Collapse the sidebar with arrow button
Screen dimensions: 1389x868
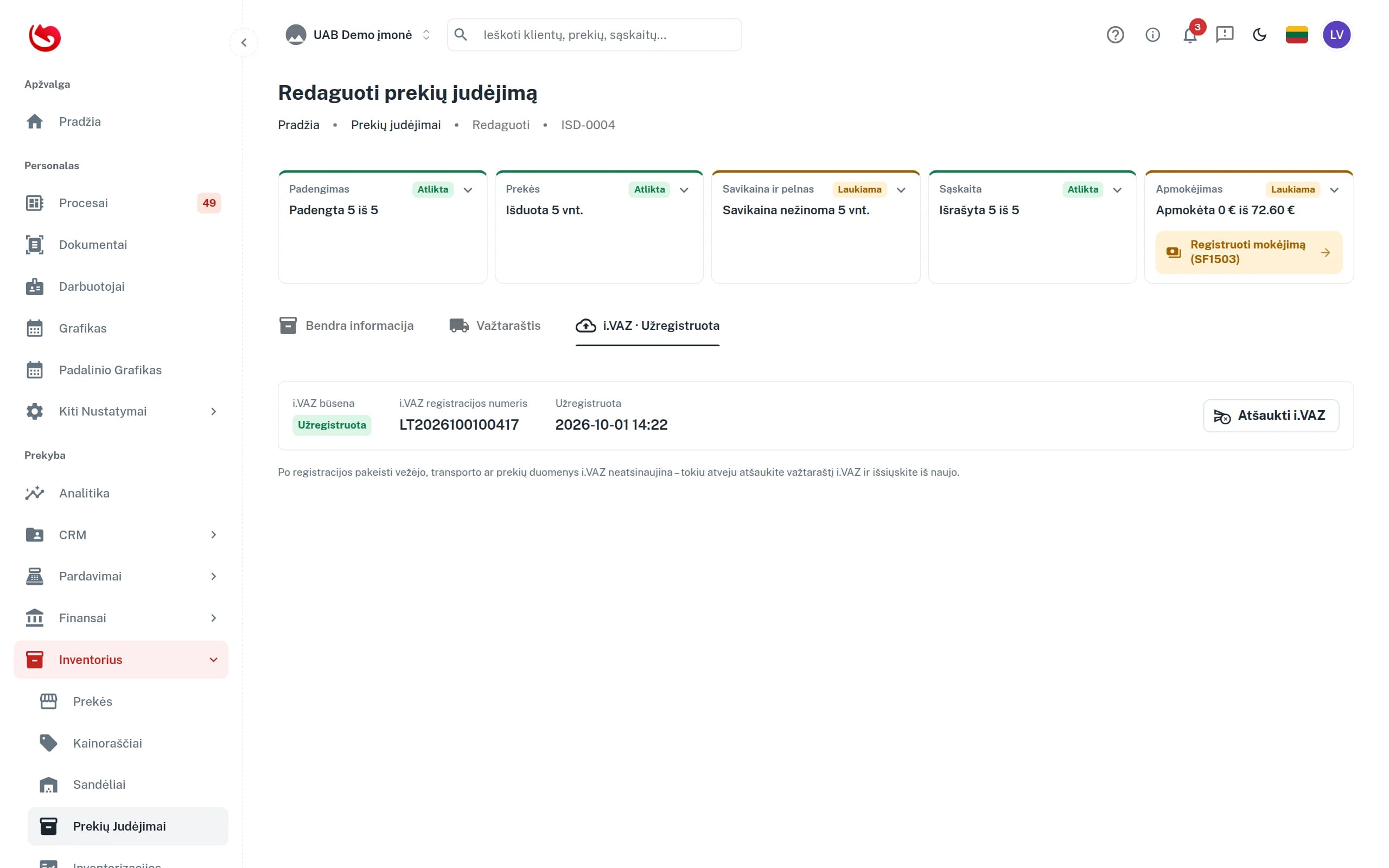point(244,42)
